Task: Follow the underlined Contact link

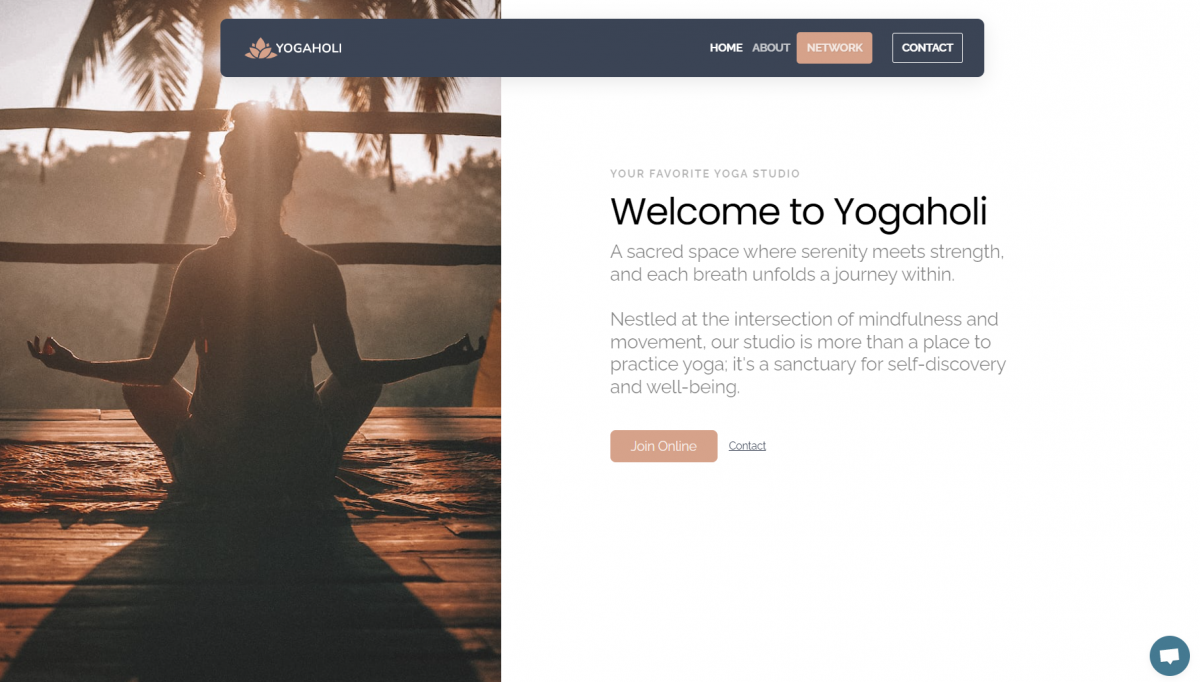Action: (747, 446)
